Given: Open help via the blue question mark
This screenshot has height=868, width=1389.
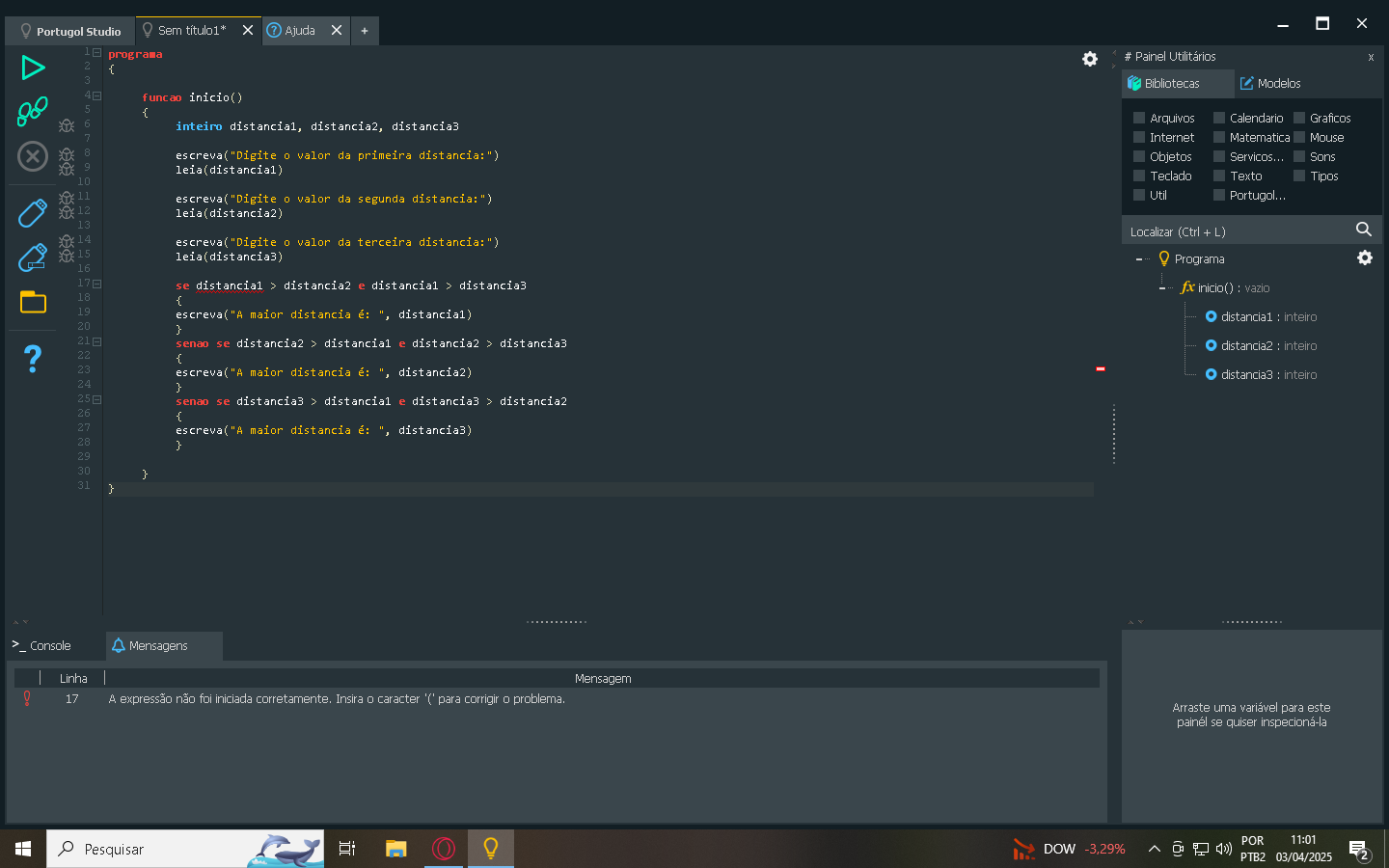Looking at the screenshot, I should point(33,359).
